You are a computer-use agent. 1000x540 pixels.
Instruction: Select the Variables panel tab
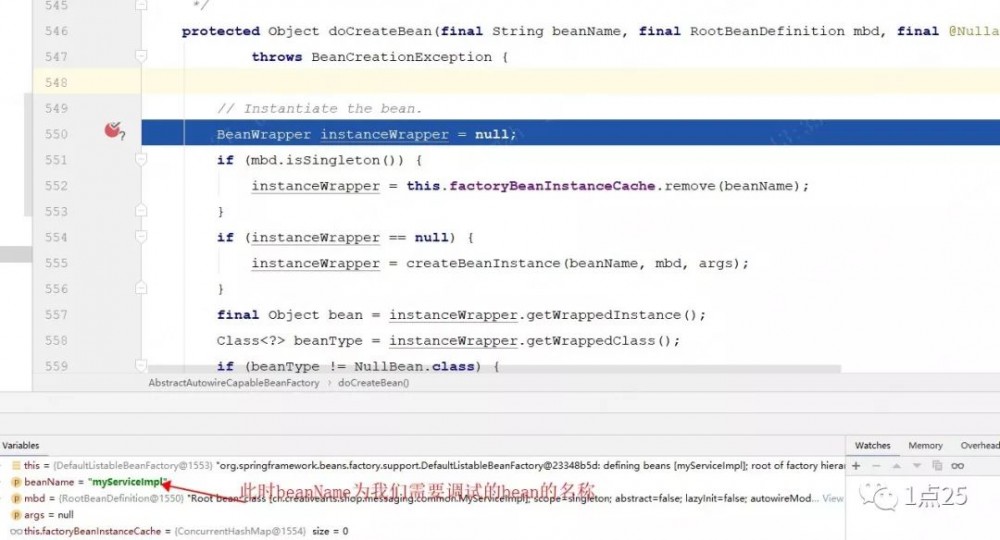pyautogui.click(x=20, y=446)
